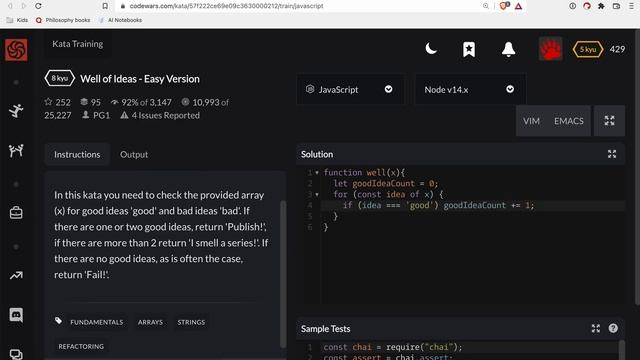Click the browser address bar URL
The width and height of the screenshot is (640, 360).
pyautogui.click(x=227, y=6)
